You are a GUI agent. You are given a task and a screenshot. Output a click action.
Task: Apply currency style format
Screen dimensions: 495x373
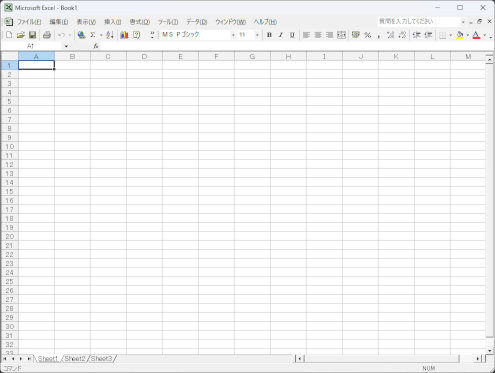356,35
